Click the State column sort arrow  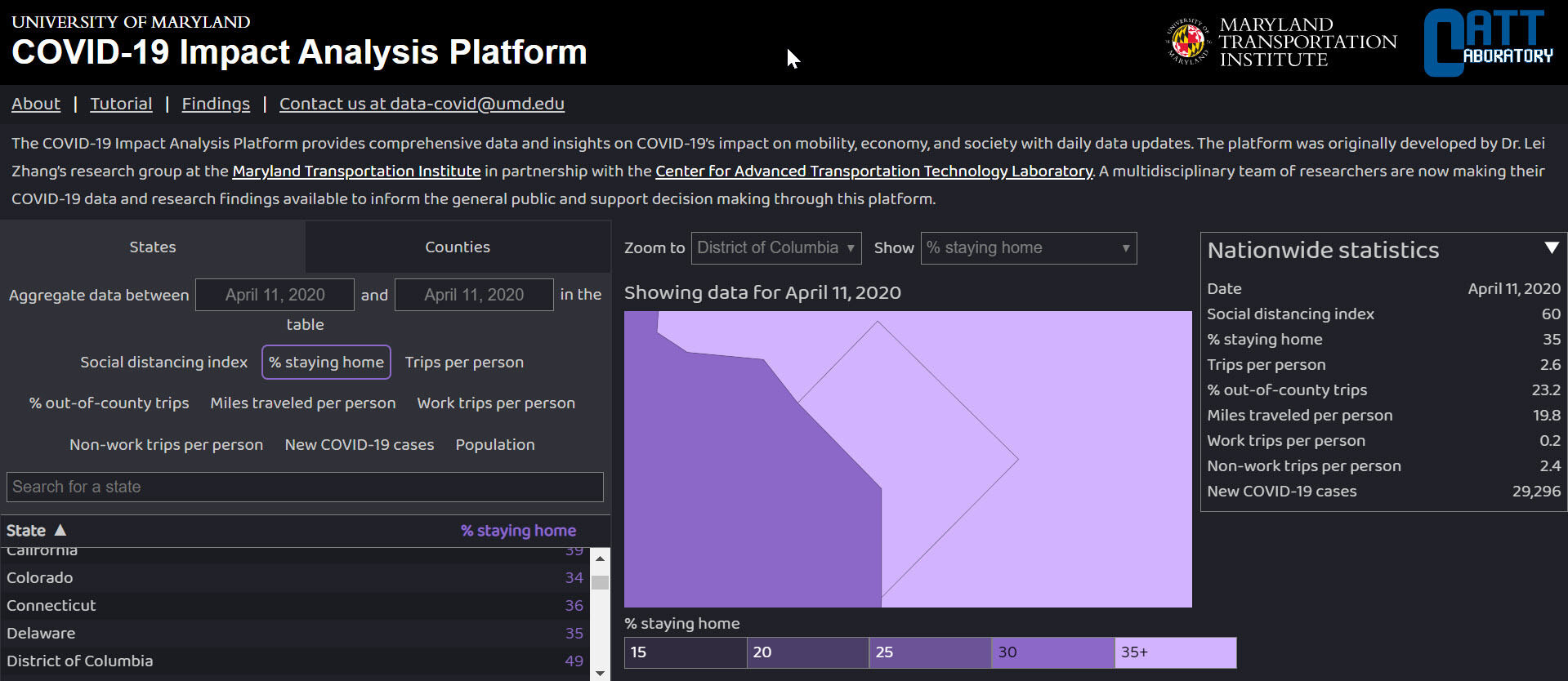click(60, 530)
